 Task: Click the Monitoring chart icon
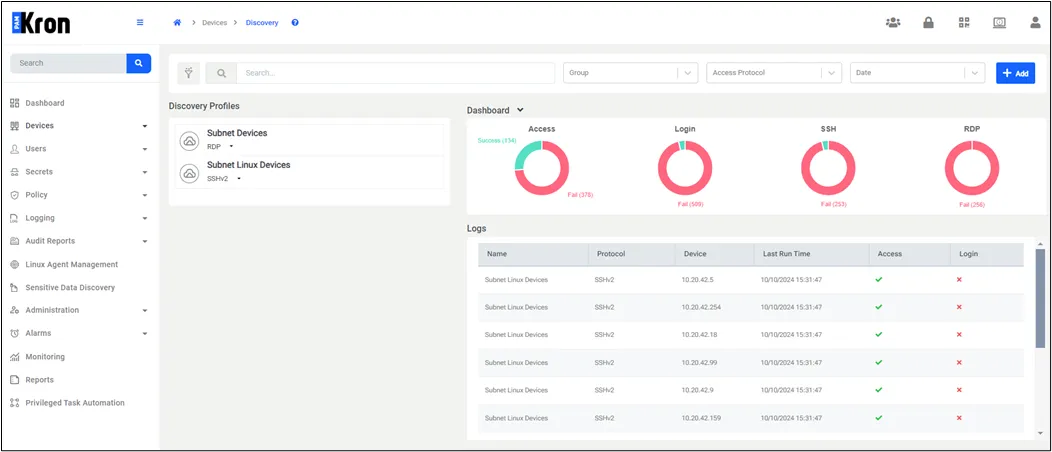pyautogui.click(x=15, y=357)
